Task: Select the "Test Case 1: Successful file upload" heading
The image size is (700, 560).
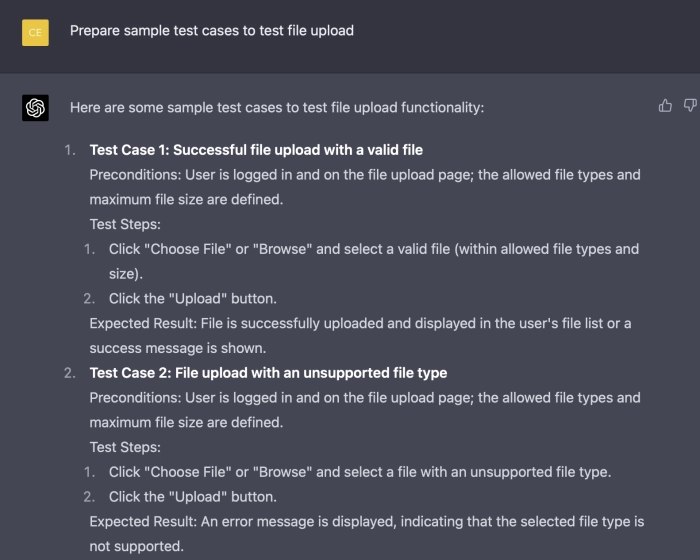Action: pyautogui.click(x=256, y=150)
